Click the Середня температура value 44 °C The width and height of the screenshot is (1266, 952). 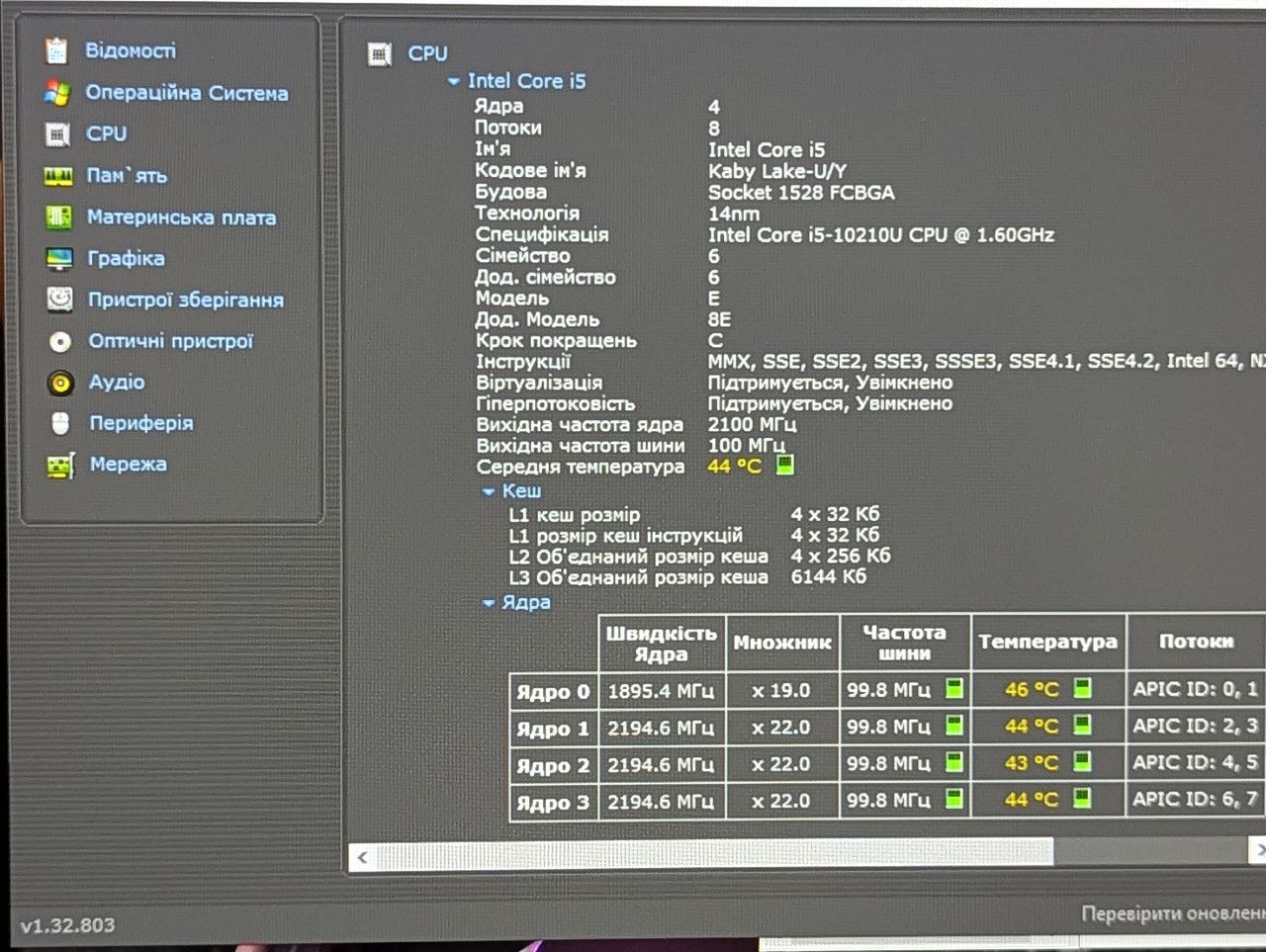tap(735, 467)
